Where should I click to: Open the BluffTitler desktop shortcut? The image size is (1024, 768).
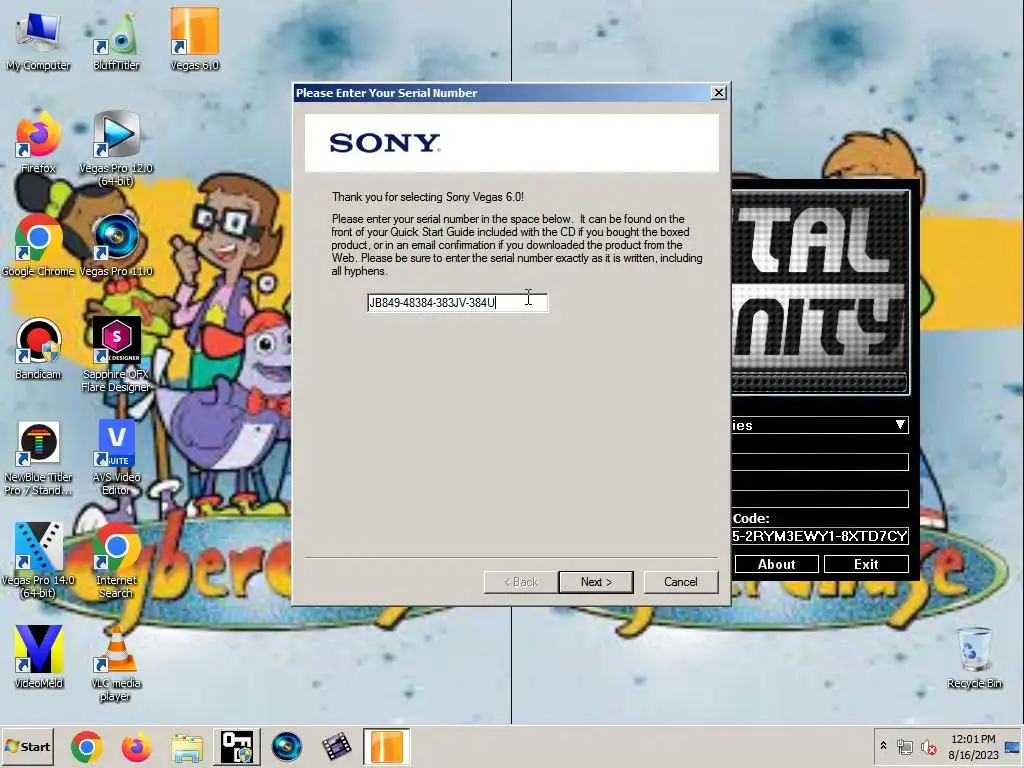(116, 40)
